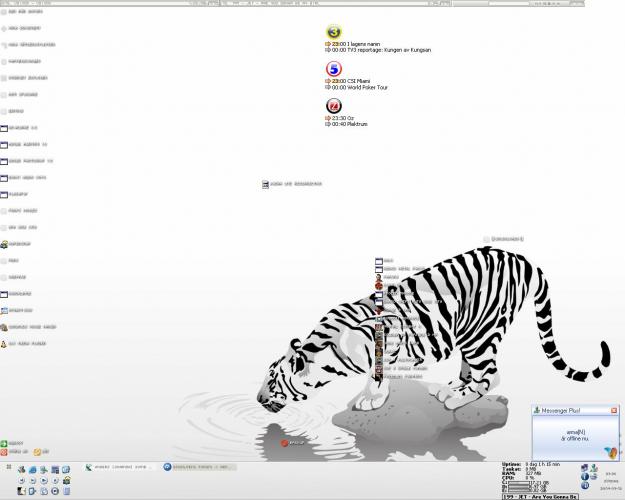
Task: Click the 'är offline nu' notification message
Action: coord(575,439)
